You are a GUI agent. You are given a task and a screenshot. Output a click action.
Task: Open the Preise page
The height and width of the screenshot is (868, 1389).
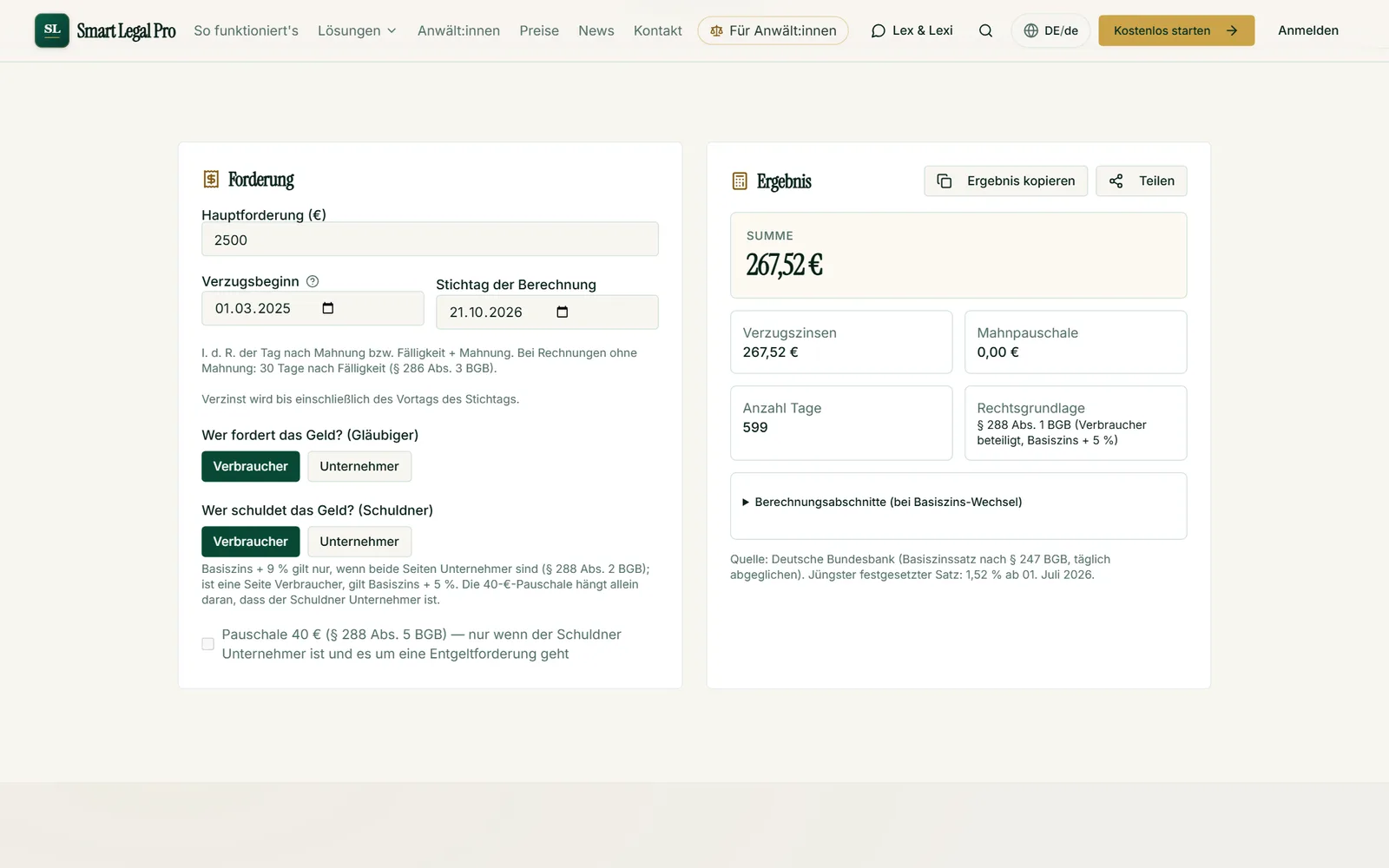click(539, 30)
